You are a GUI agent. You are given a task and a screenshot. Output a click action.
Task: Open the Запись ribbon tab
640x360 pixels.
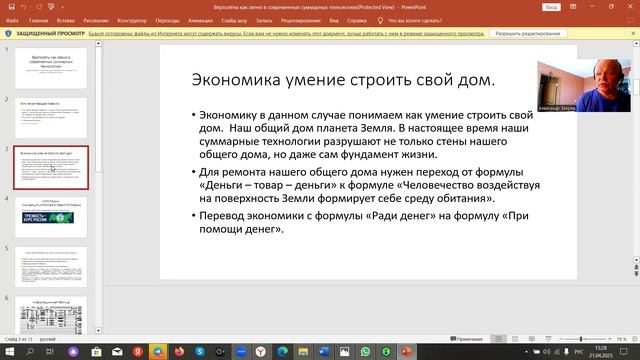point(264,20)
